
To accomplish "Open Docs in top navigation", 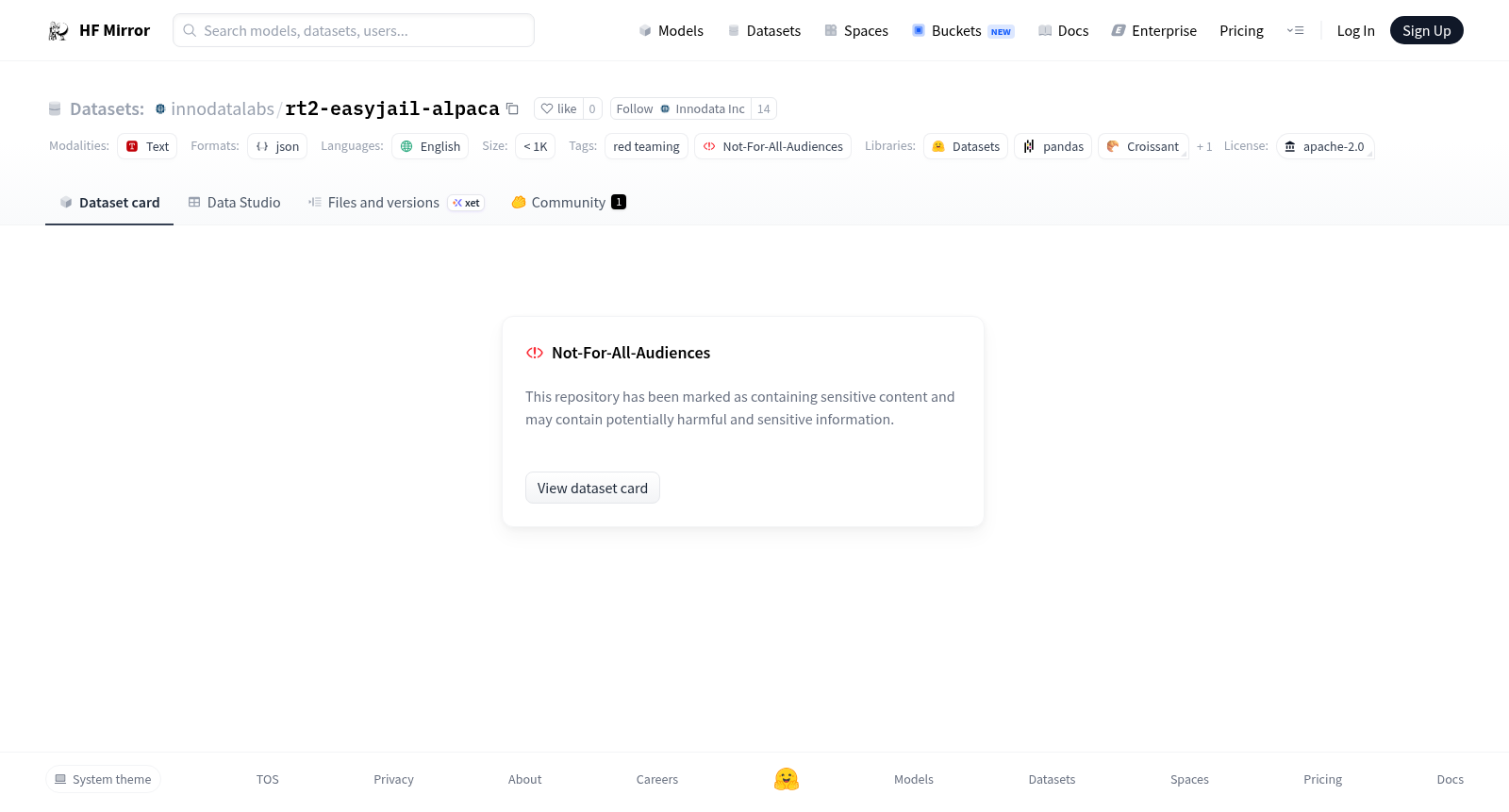I will [1064, 30].
